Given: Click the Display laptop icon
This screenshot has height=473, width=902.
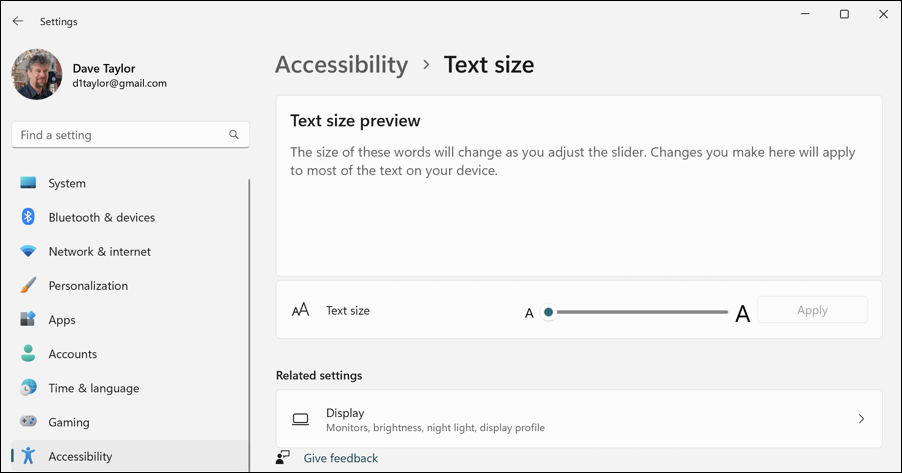Looking at the screenshot, I should click(x=300, y=419).
